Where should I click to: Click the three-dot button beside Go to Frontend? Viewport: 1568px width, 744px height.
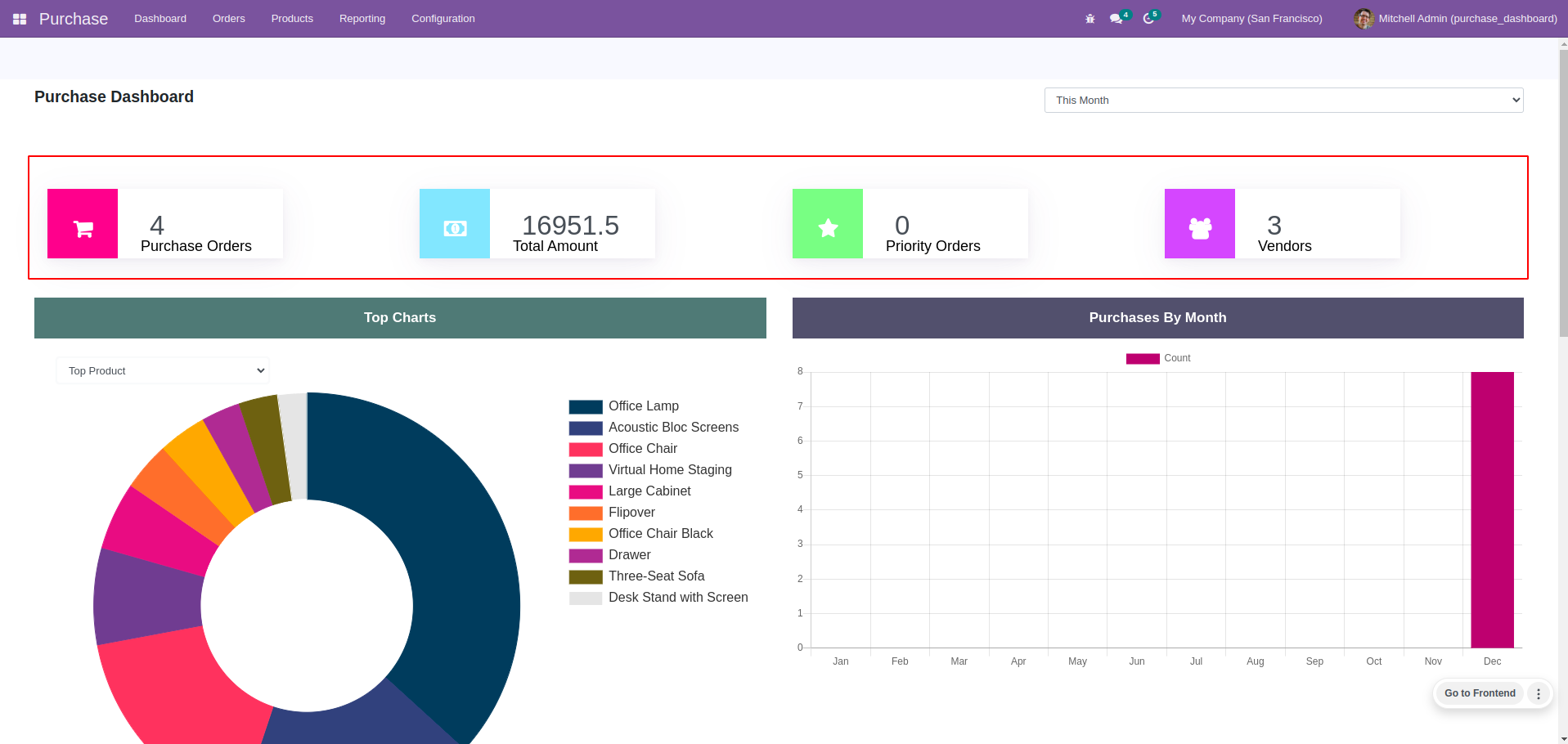point(1539,693)
